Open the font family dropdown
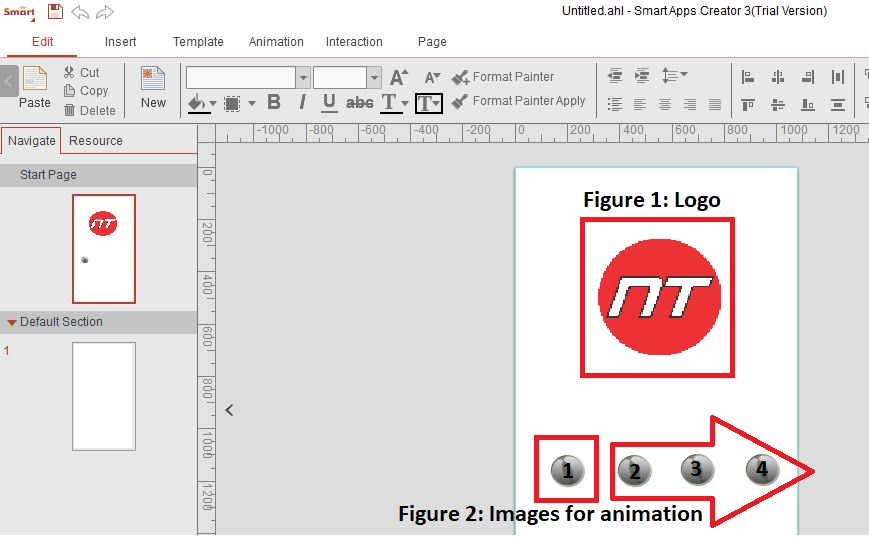Viewport: 869px width, 548px height. tap(303, 78)
